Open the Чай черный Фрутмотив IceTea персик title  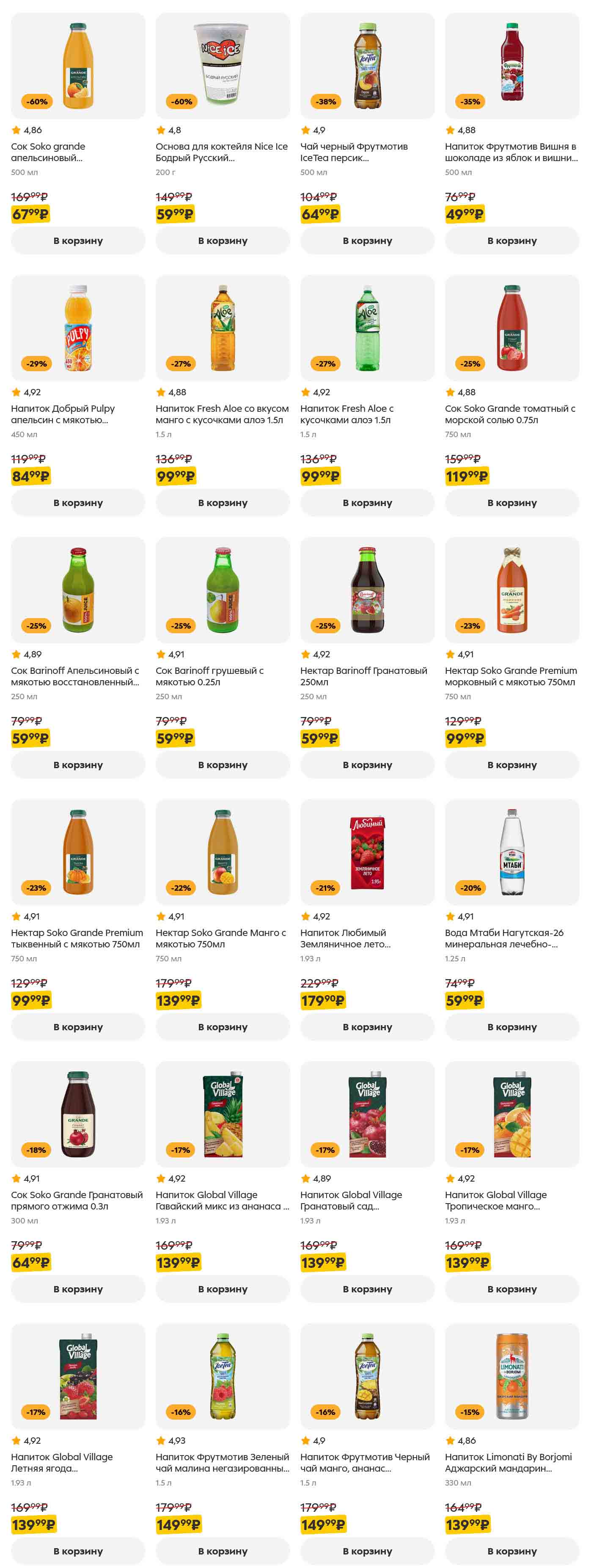click(354, 152)
